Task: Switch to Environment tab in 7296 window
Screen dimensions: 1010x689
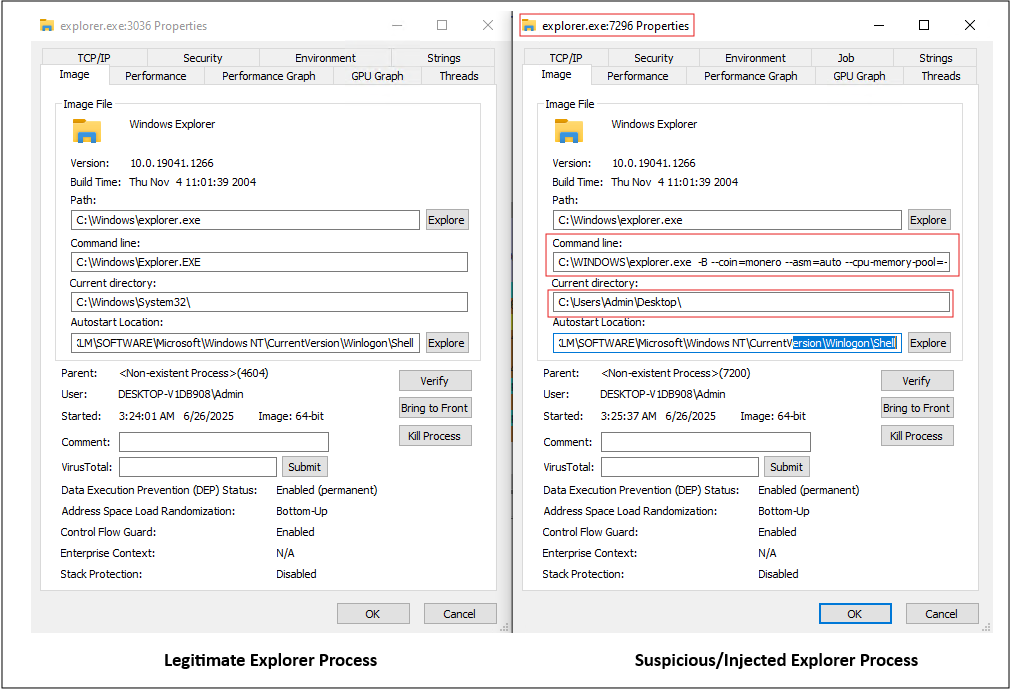Action: pos(755,58)
